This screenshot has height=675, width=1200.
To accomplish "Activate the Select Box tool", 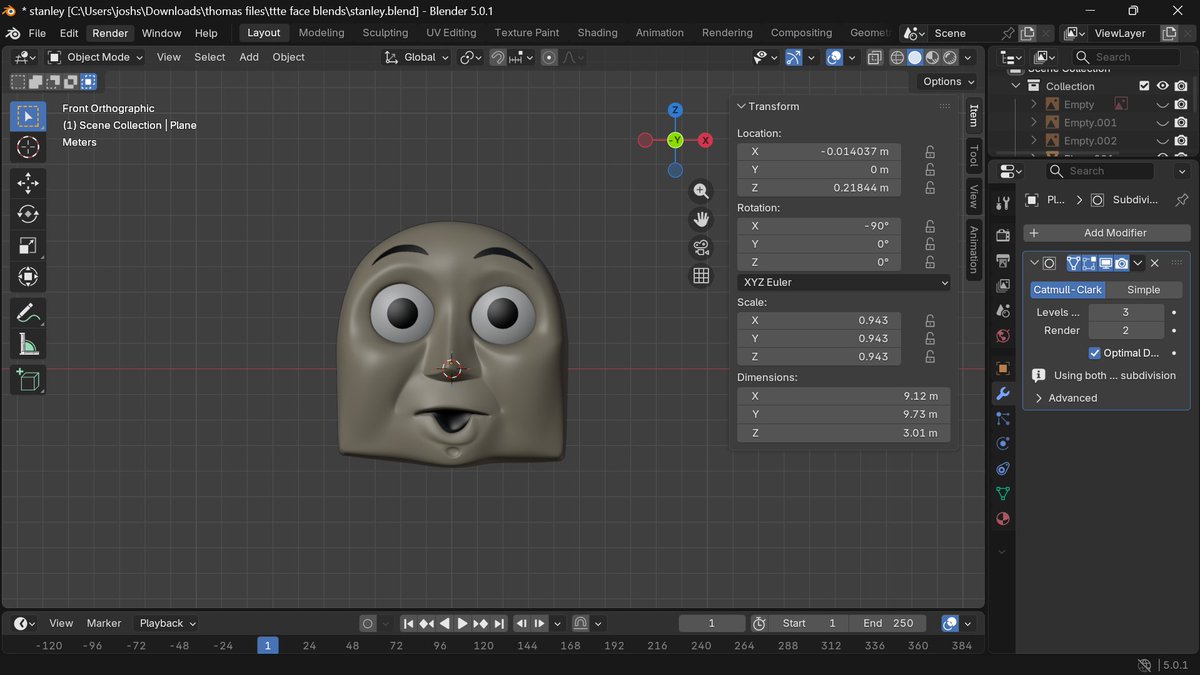I will click(x=28, y=117).
